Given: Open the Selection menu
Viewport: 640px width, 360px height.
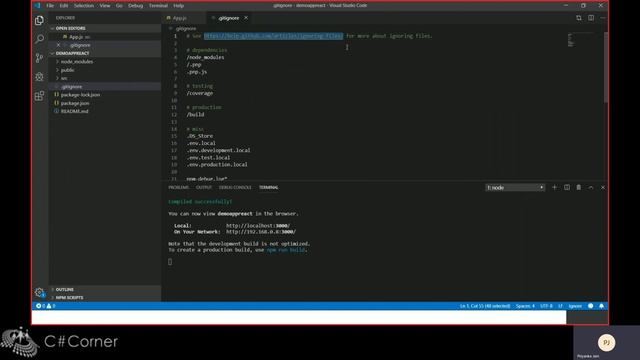Looking at the screenshot, I should (84, 6).
